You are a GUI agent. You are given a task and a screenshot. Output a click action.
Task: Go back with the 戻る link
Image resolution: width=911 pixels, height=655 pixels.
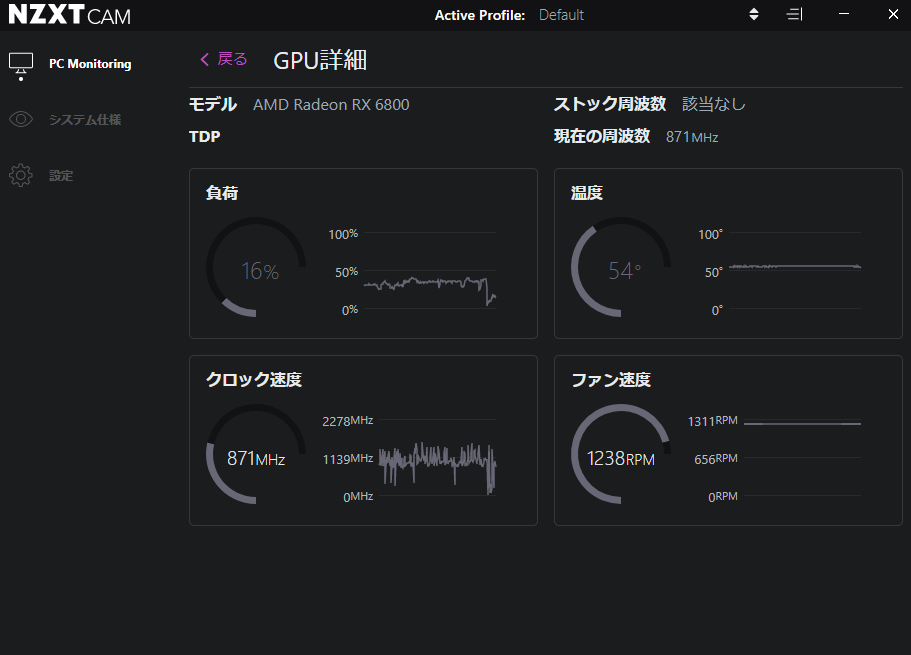coord(232,59)
